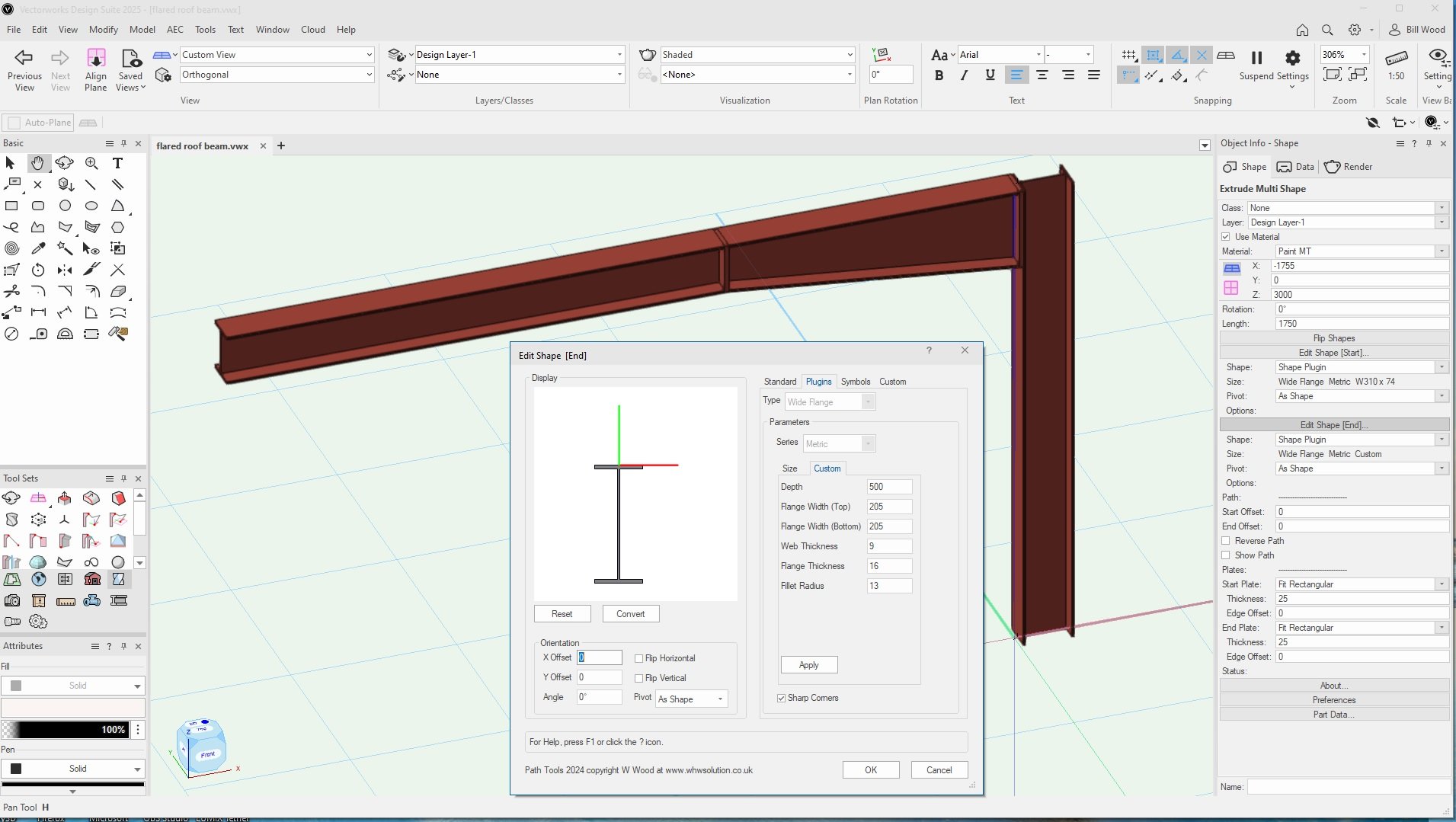Image resolution: width=1456 pixels, height=822 pixels.
Task: Select the Rectangle tool
Action: point(11,206)
